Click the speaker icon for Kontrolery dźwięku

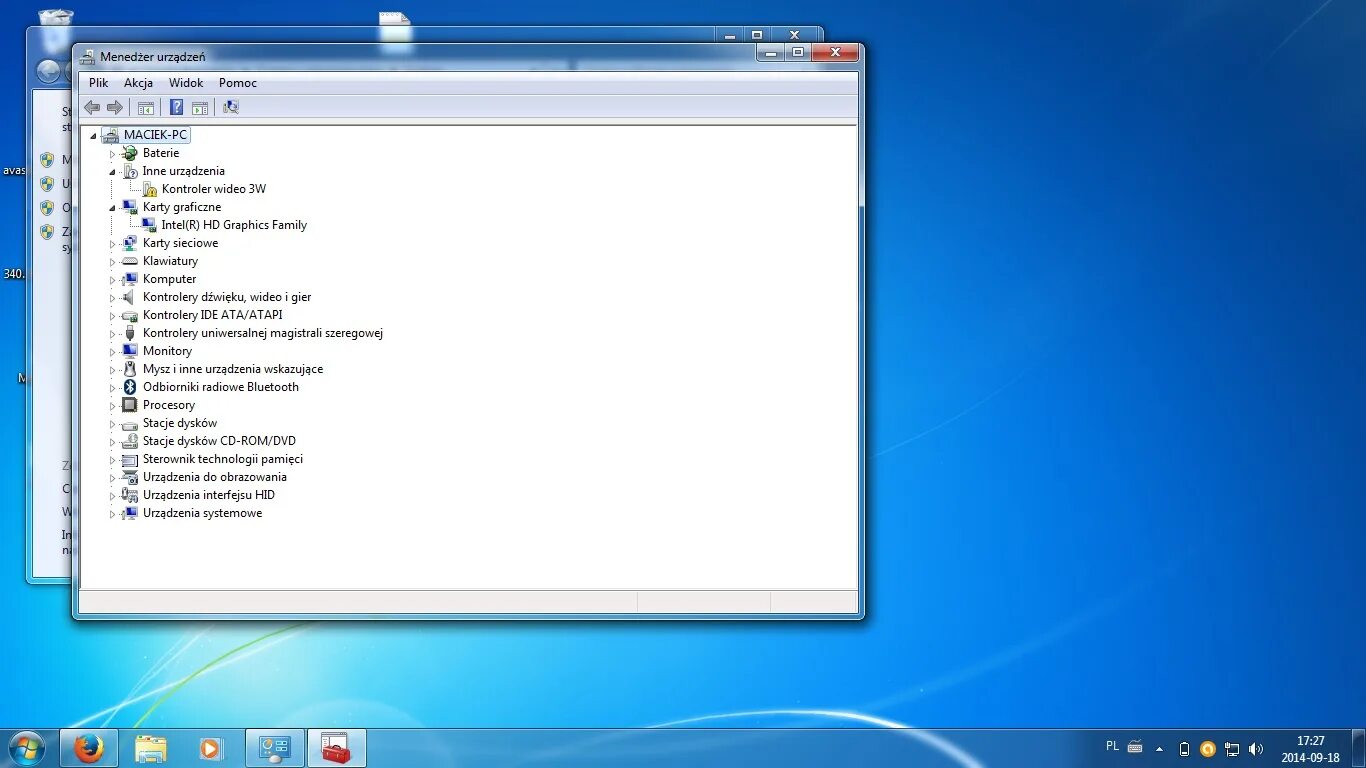coord(129,297)
